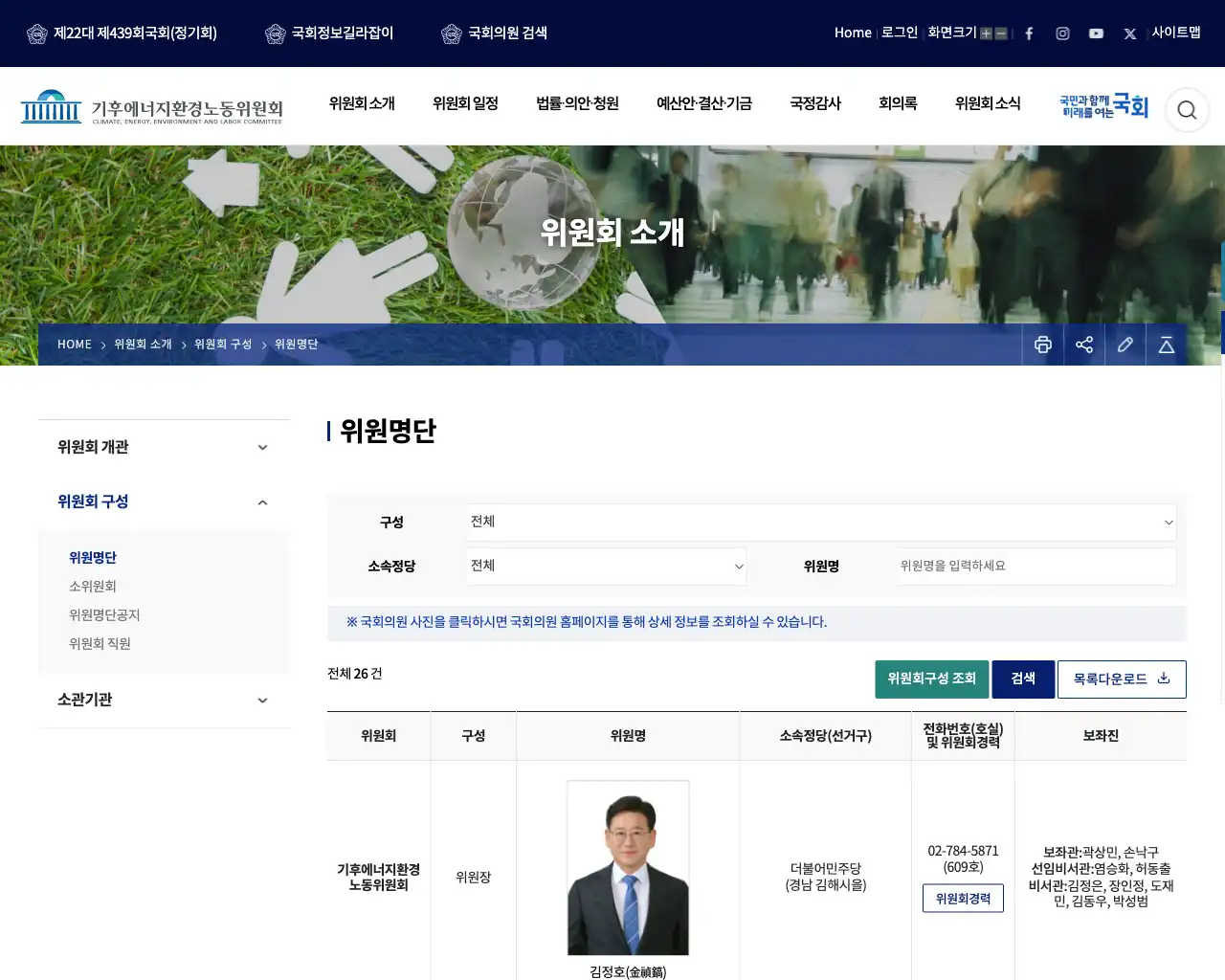Select 소위원회 in sidebar
Image resolution: width=1225 pixels, height=980 pixels.
point(93,587)
